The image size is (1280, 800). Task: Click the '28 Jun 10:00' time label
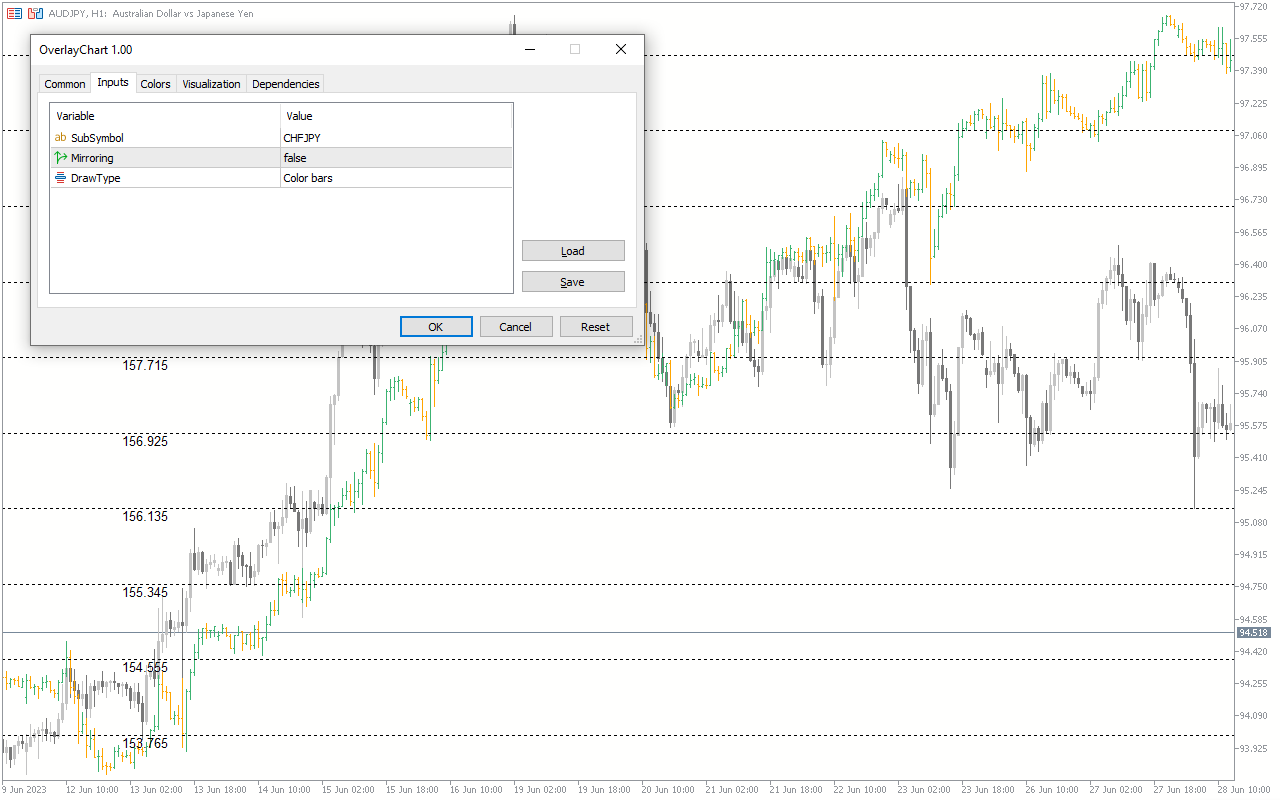click(1244, 790)
